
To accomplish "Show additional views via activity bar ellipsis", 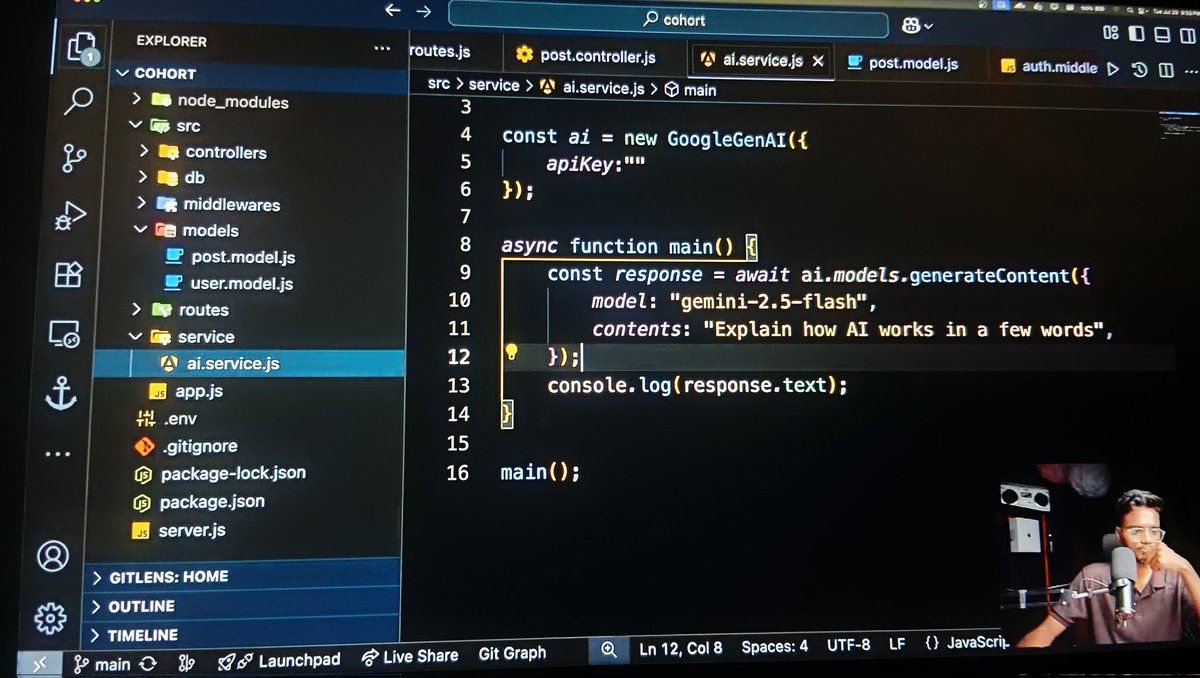I will point(57,454).
